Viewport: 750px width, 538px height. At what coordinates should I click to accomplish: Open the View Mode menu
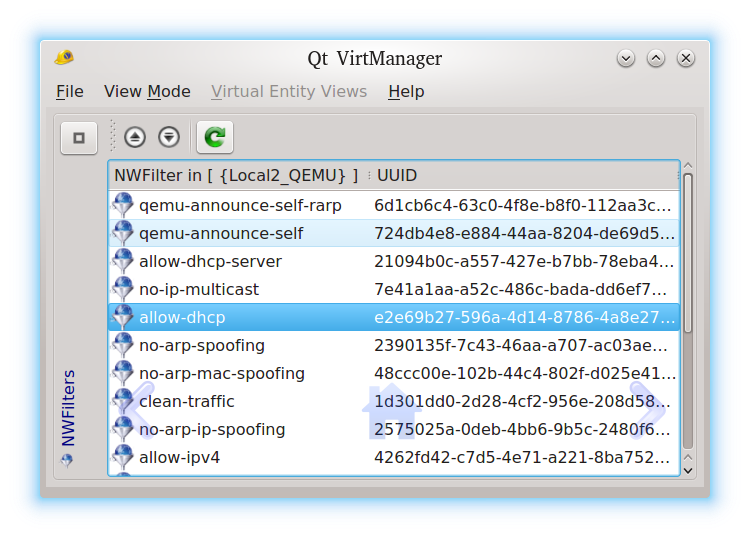[147, 91]
